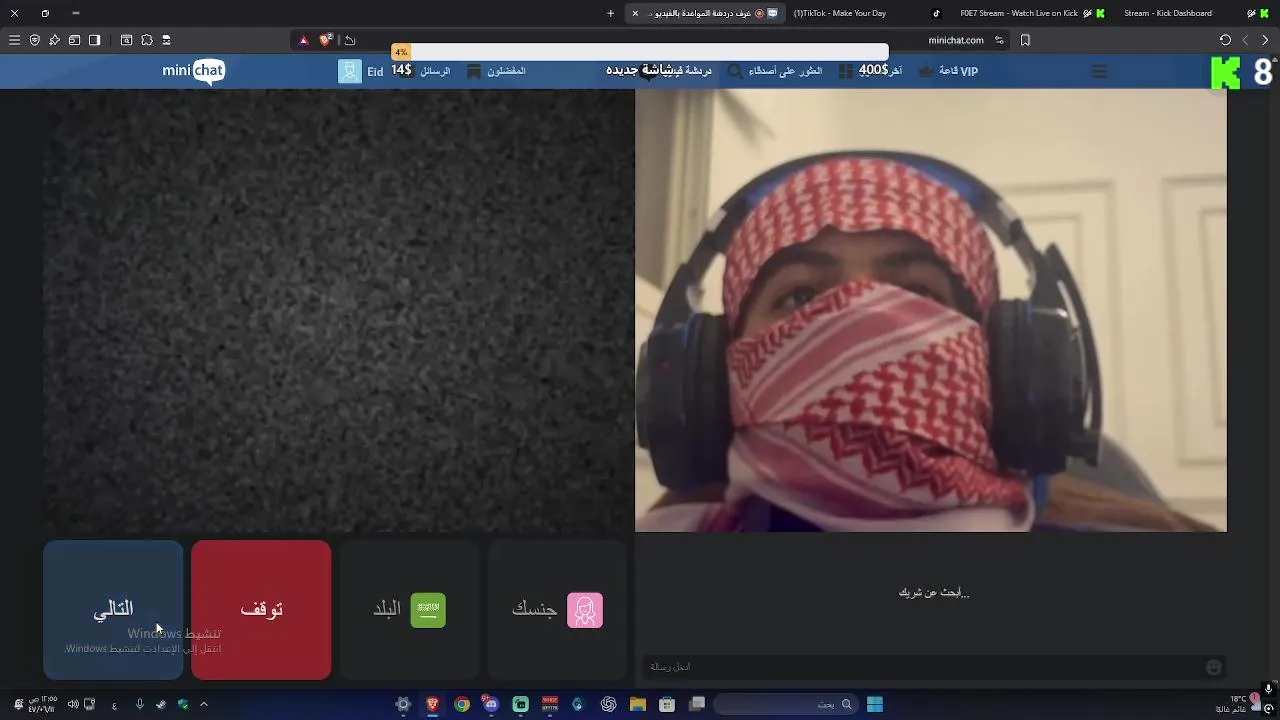Click the 400$ giveaway link
Image resolution: width=1280 pixels, height=720 pixels.
point(871,71)
